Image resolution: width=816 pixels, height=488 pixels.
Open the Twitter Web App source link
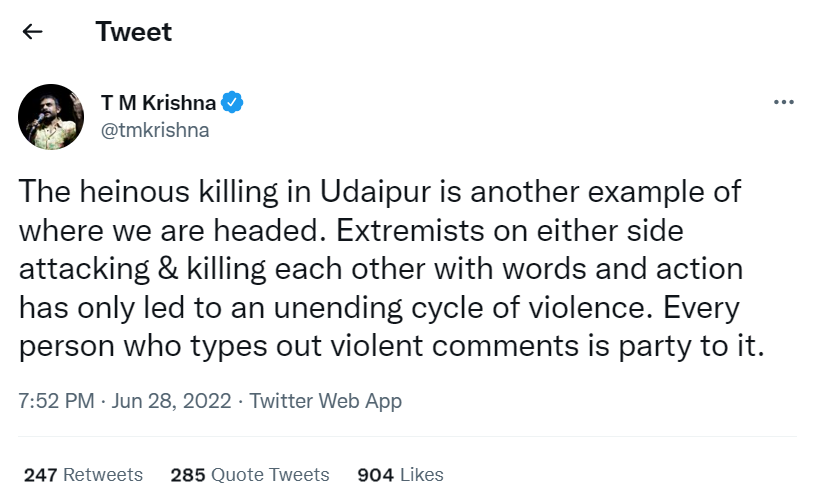325,402
